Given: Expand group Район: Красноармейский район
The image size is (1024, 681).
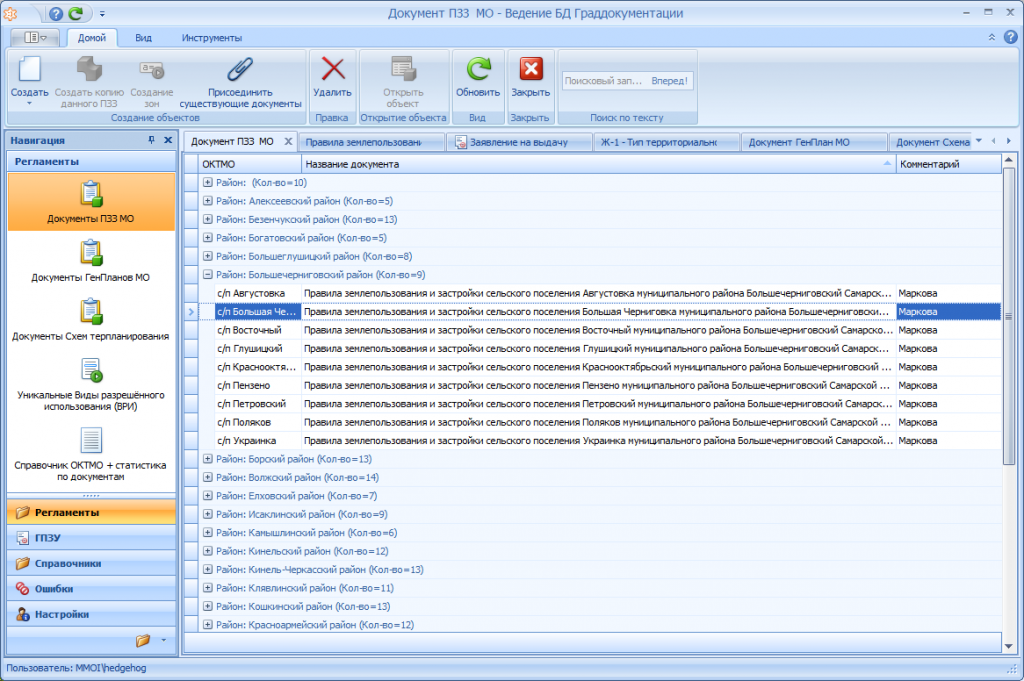Looking at the screenshot, I should 207,625.
